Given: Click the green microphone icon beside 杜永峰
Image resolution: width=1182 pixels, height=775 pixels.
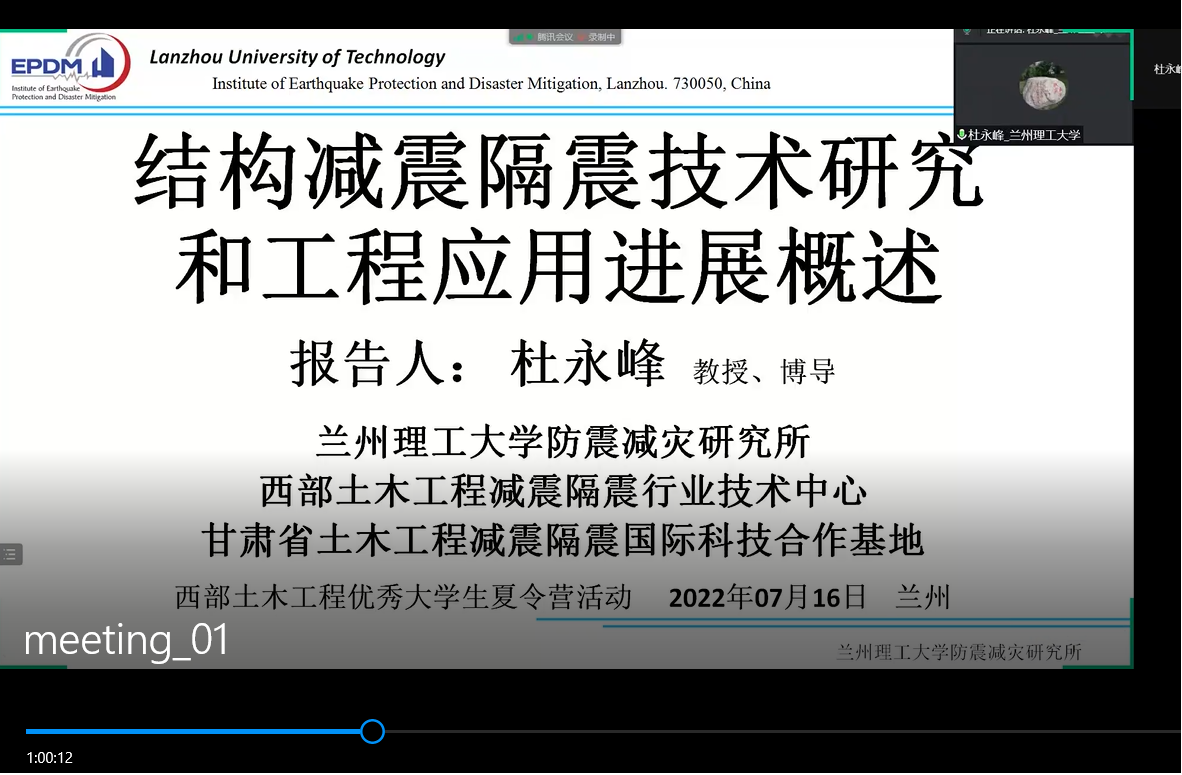Looking at the screenshot, I should (962, 135).
